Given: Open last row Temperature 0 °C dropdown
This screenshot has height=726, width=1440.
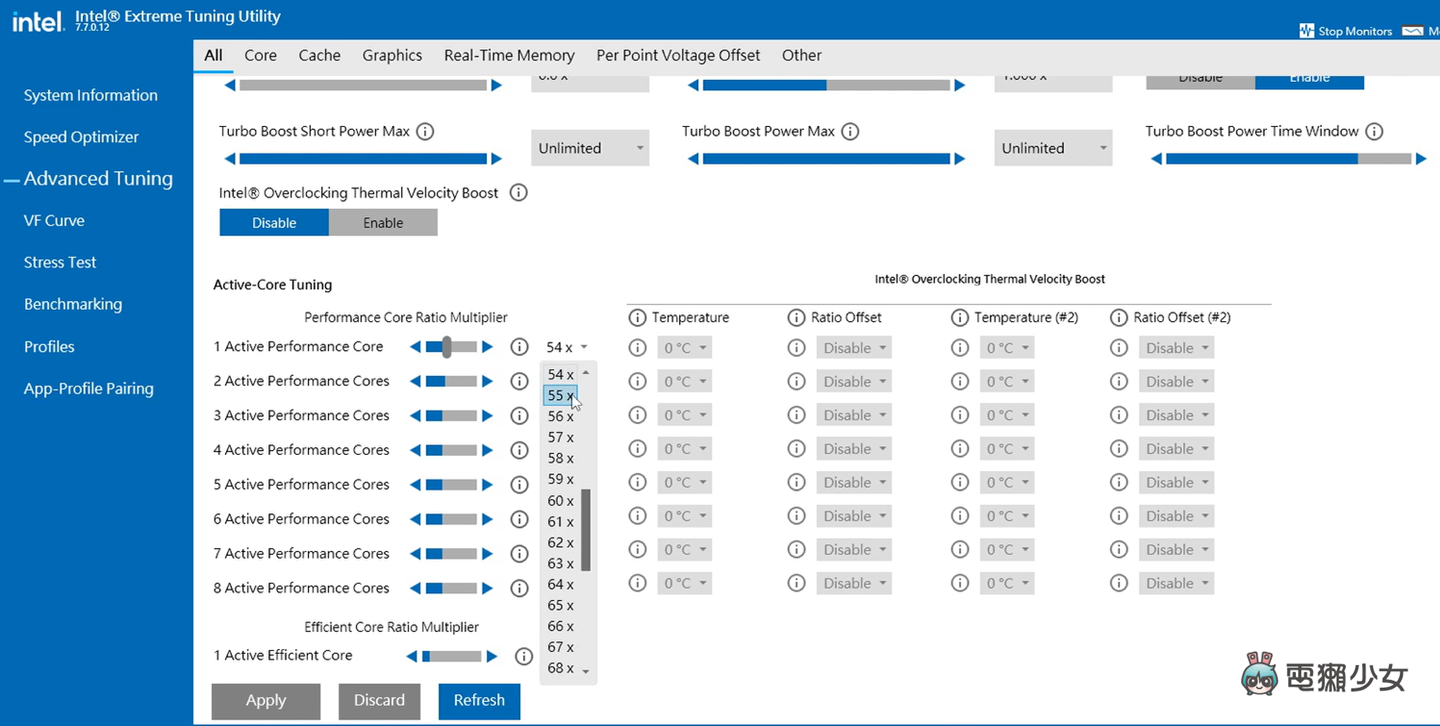Looking at the screenshot, I should click(x=685, y=583).
